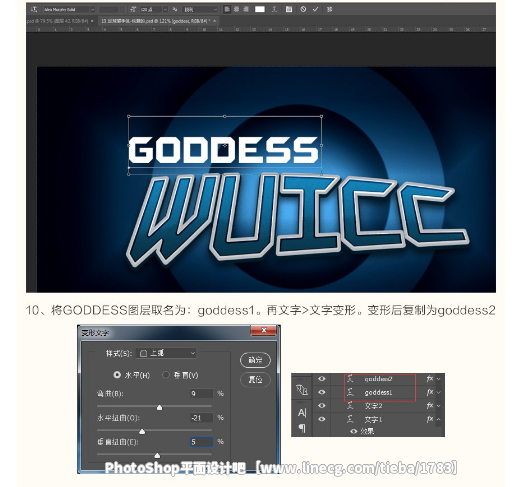
Task: Expand effects arrow on 文字2 layer
Action: (x=439, y=406)
